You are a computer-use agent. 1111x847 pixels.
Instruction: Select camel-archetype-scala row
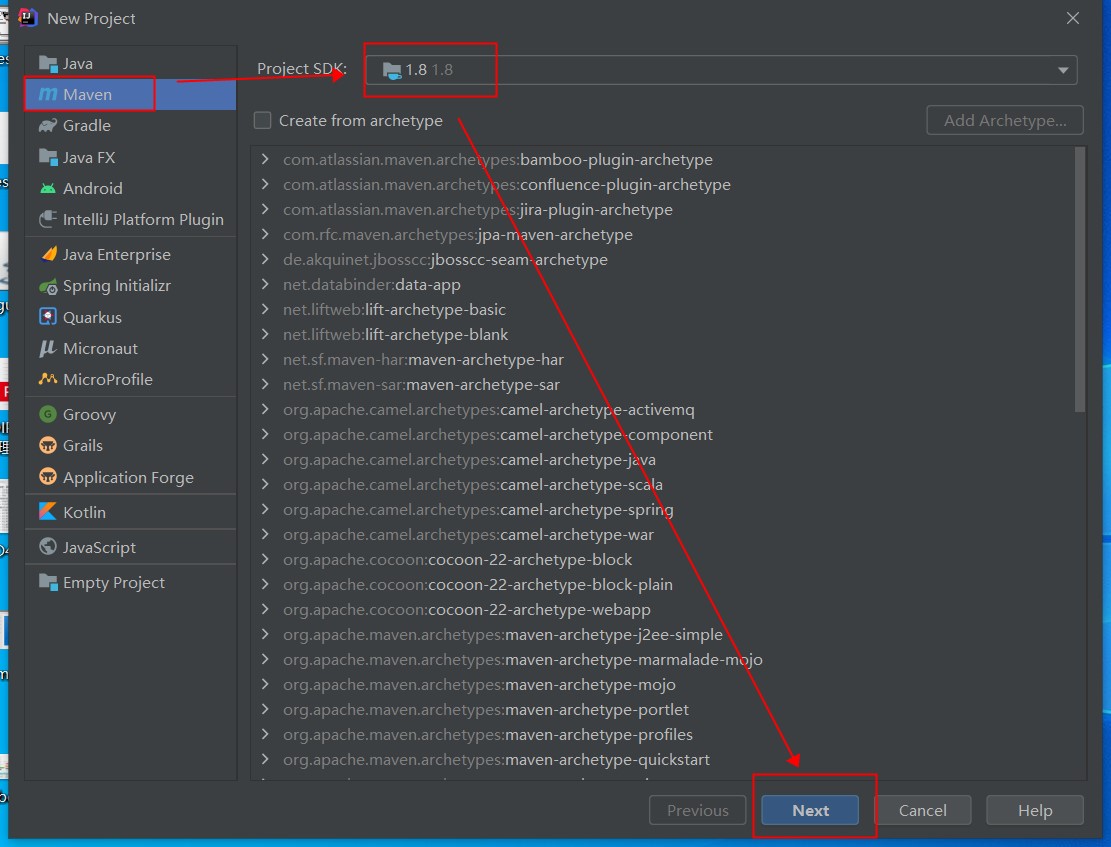click(x=664, y=484)
